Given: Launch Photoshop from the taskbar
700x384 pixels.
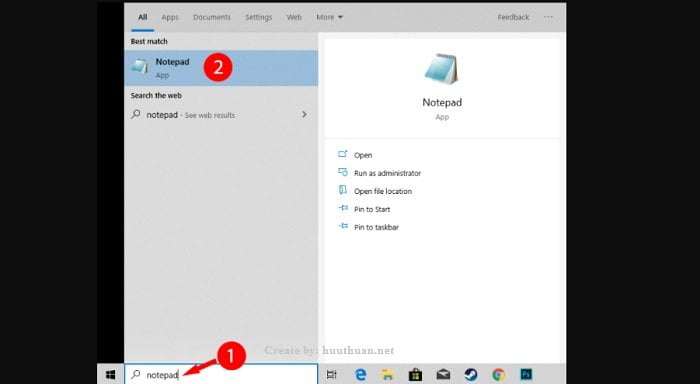Looking at the screenshot, I should pos(526,375).
